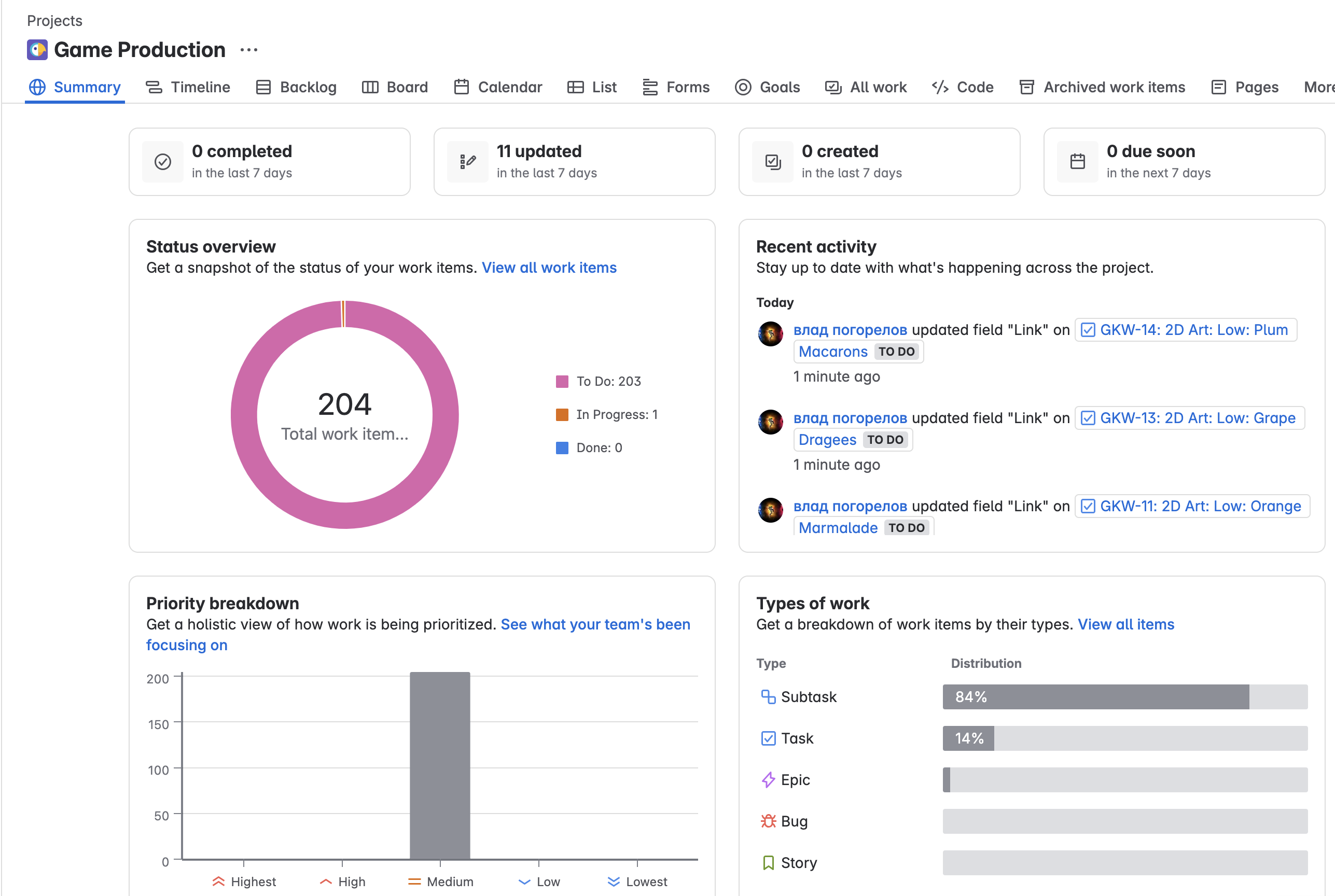Screen dimensions: 1335x896
Task: Open the More tabs dropdown
Action: click(x=1318, y=87)
